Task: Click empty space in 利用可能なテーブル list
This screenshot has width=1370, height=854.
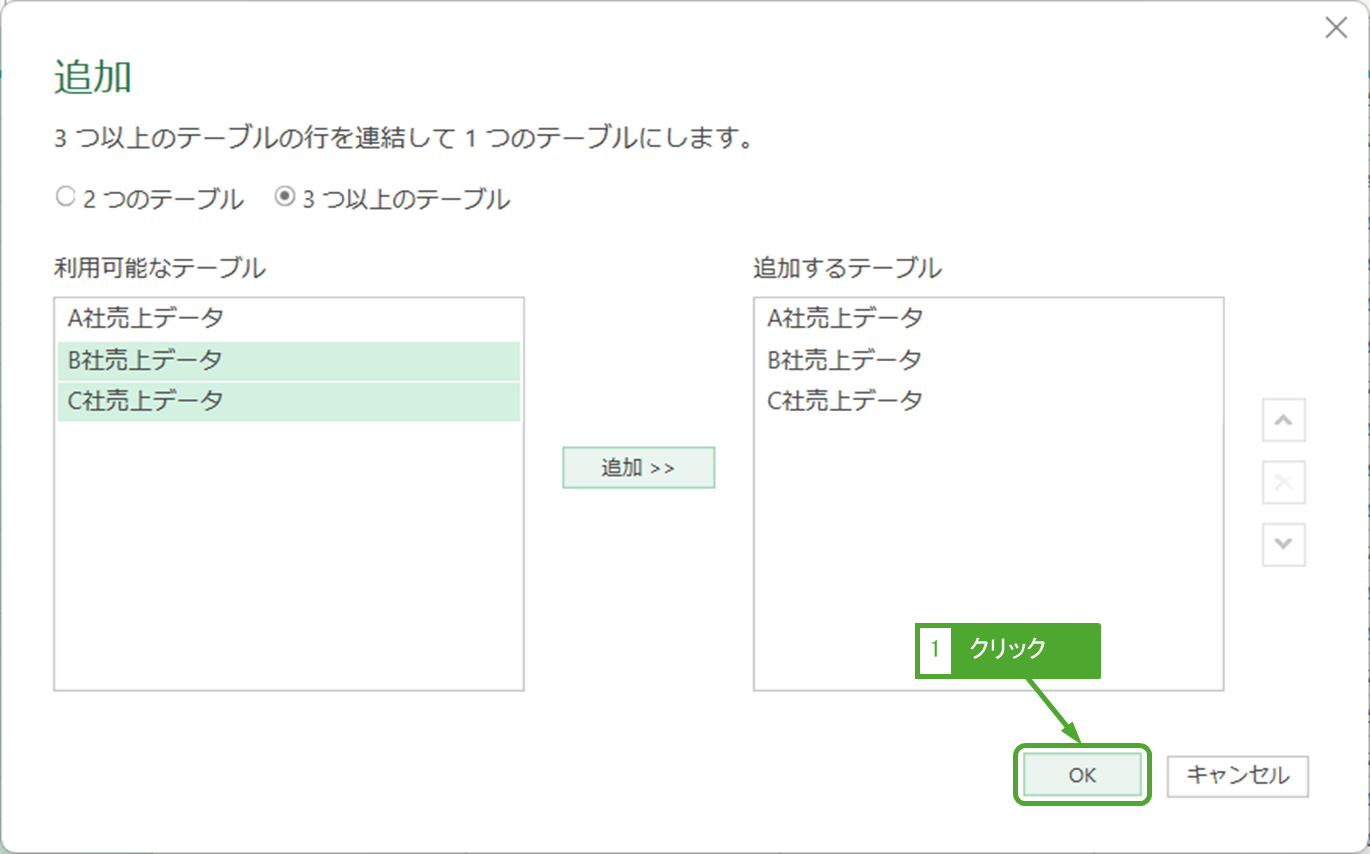Action: (288, 560)
